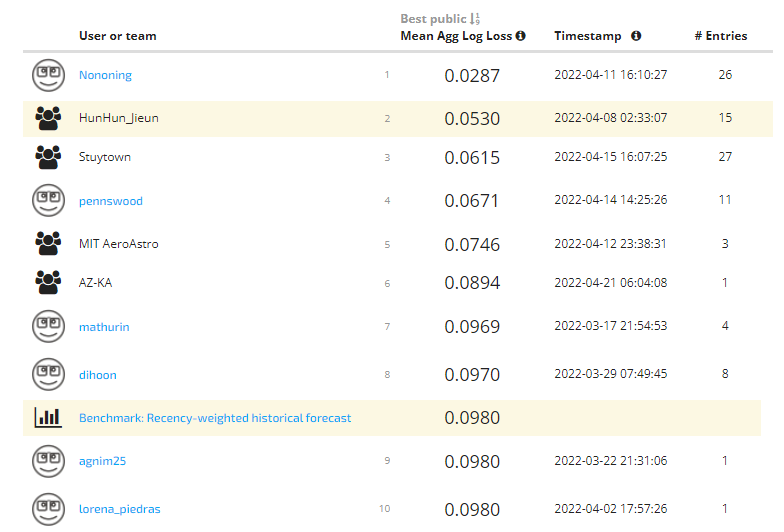Click info icon next to Timestamp header
Image resolution: width=784 pixels, height=532 pixels.
(x=636, y=36)
